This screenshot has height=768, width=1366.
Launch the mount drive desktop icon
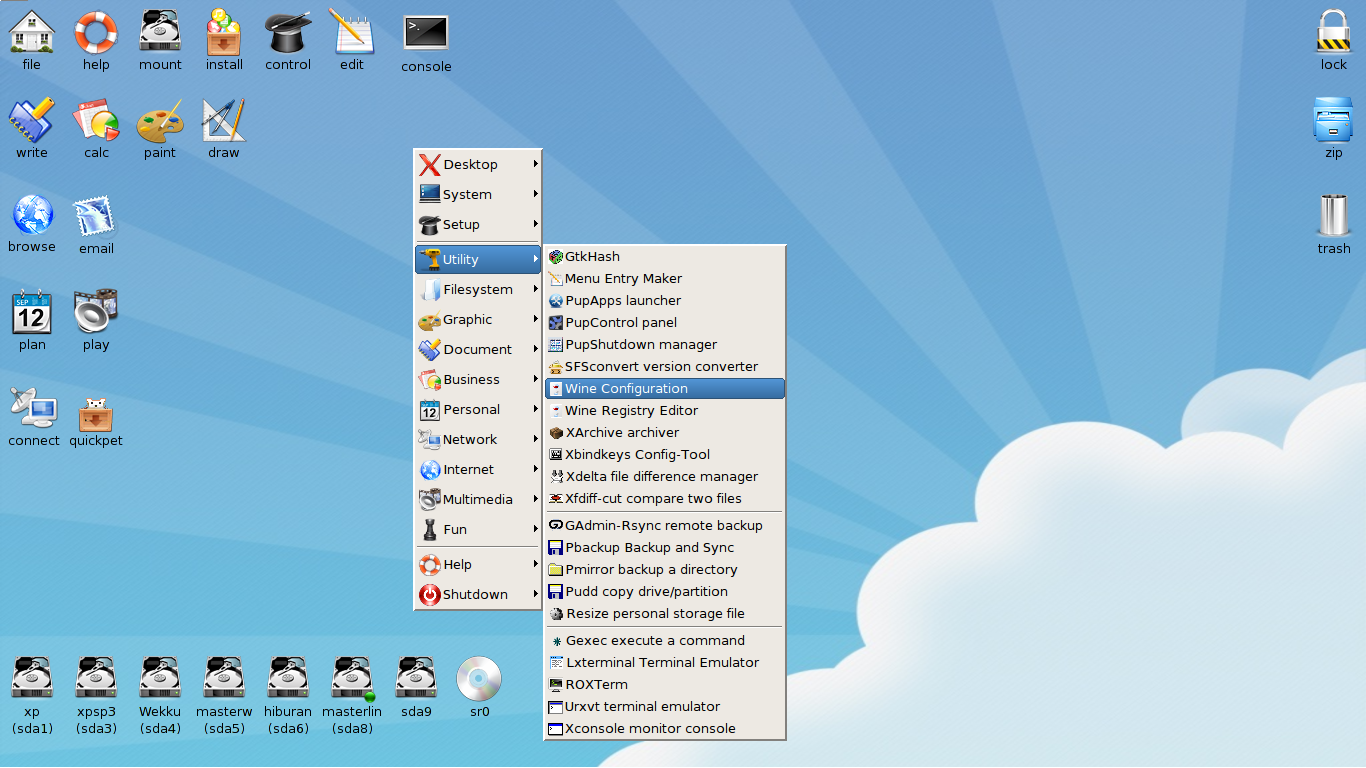pos(160,32)
